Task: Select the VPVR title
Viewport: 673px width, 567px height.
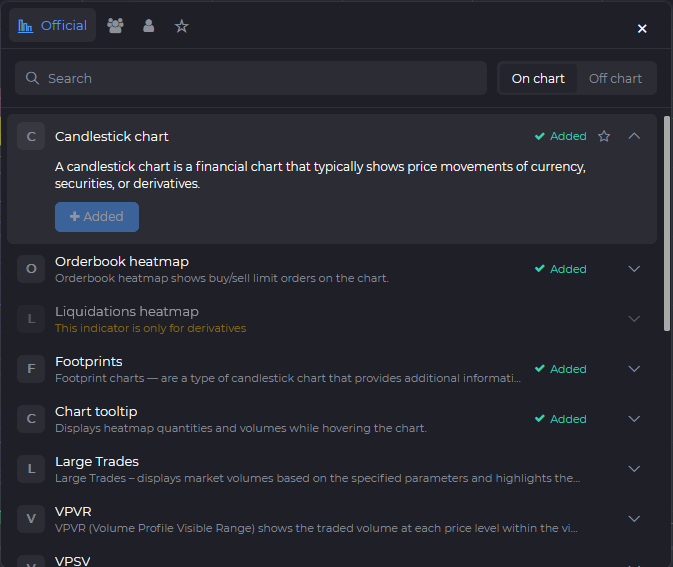Action: pyautogui.click(x=73, y=512)
